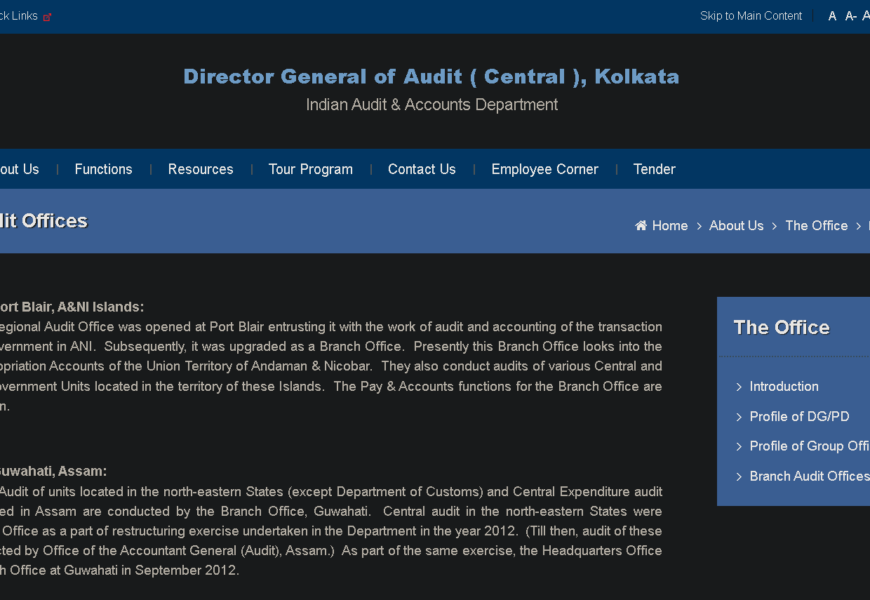Image resolution: width=870 pixels, height=600 pixels.
Task: Open the Contact Us menu
Action: pos(422,169)
